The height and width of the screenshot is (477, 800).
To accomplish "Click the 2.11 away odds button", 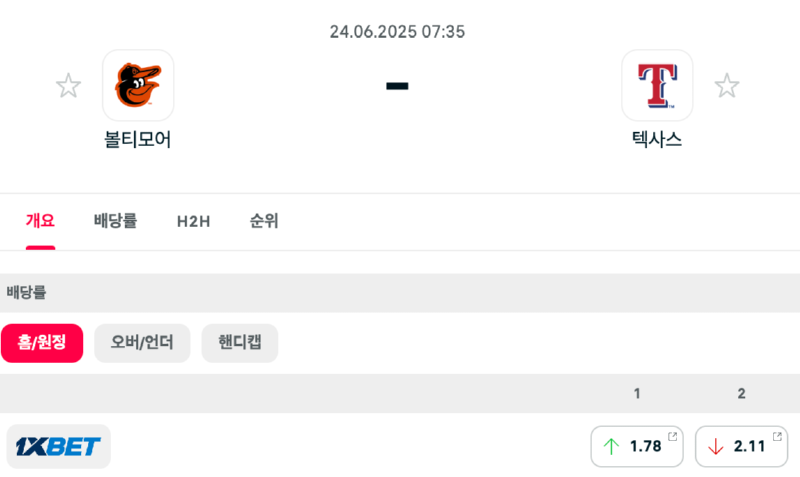I will pyautogui.click(x=741, y=446).
